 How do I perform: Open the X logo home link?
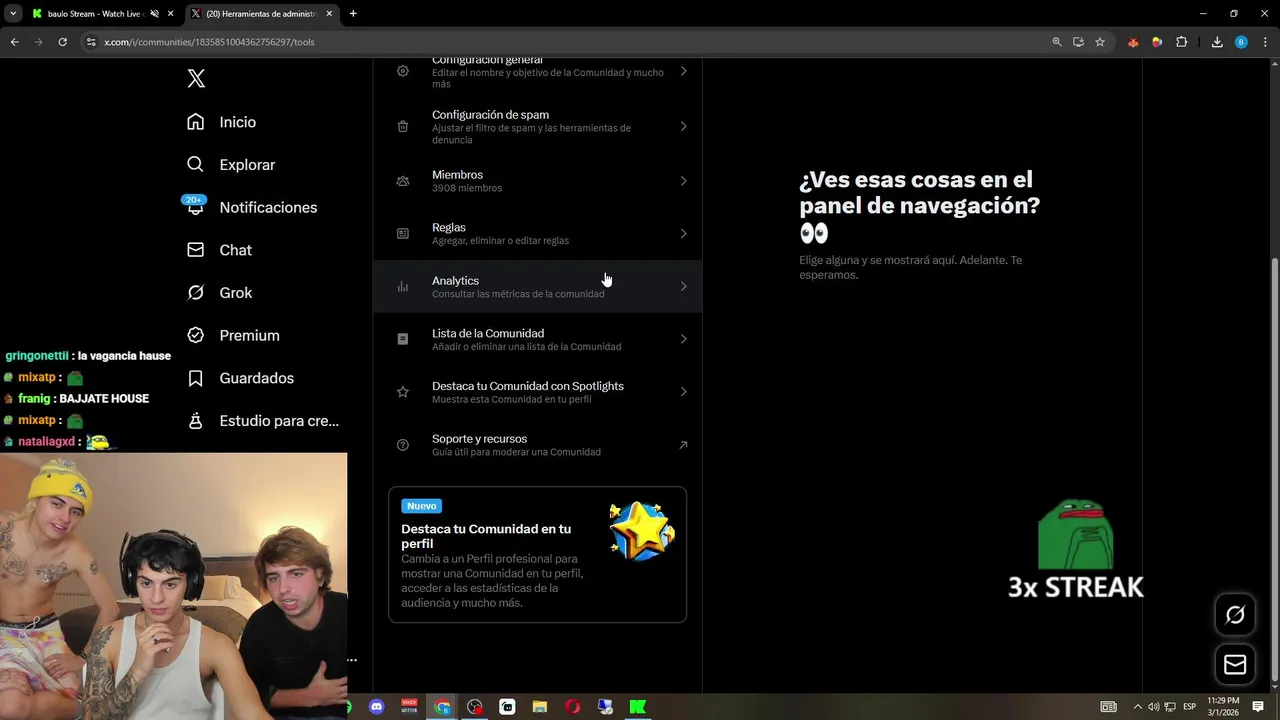(196, 79)
